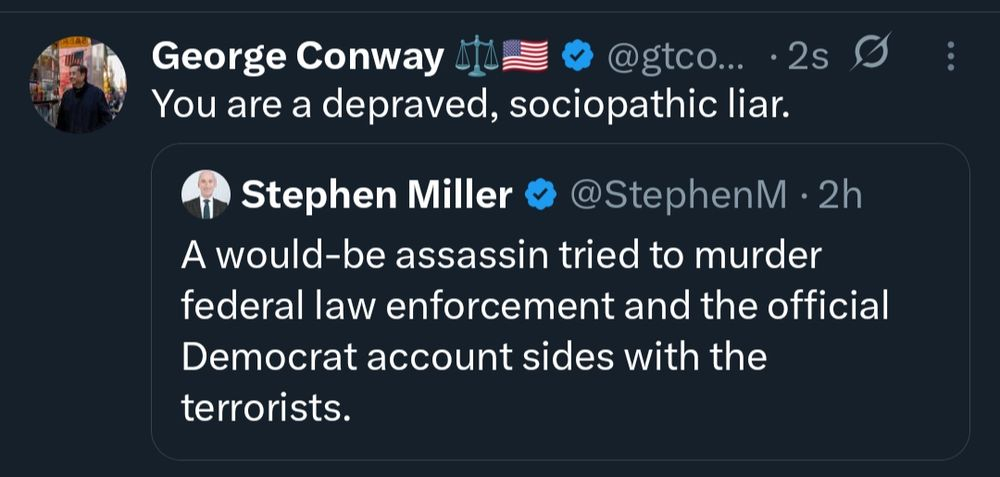Screen dimensions: 1000x477
Task: Open the @StephenM handle
Action: click(678, 196)
